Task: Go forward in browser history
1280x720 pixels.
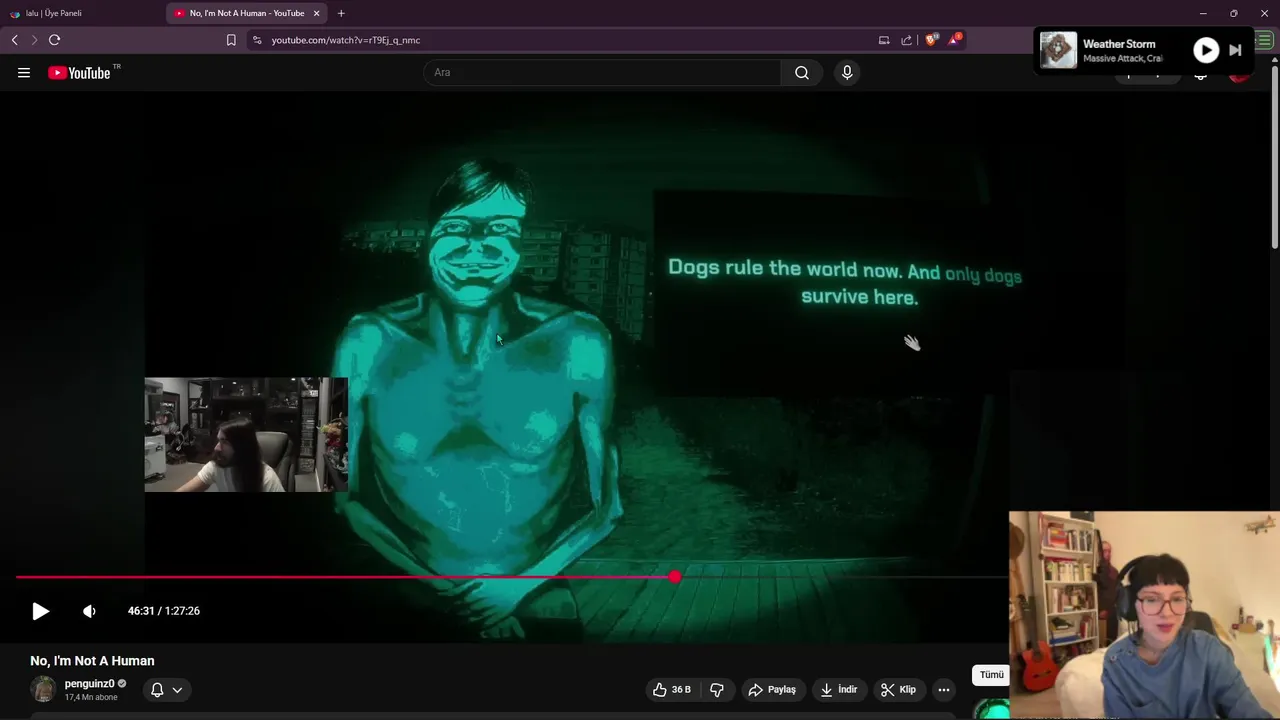Action: (x=34, y=40)
